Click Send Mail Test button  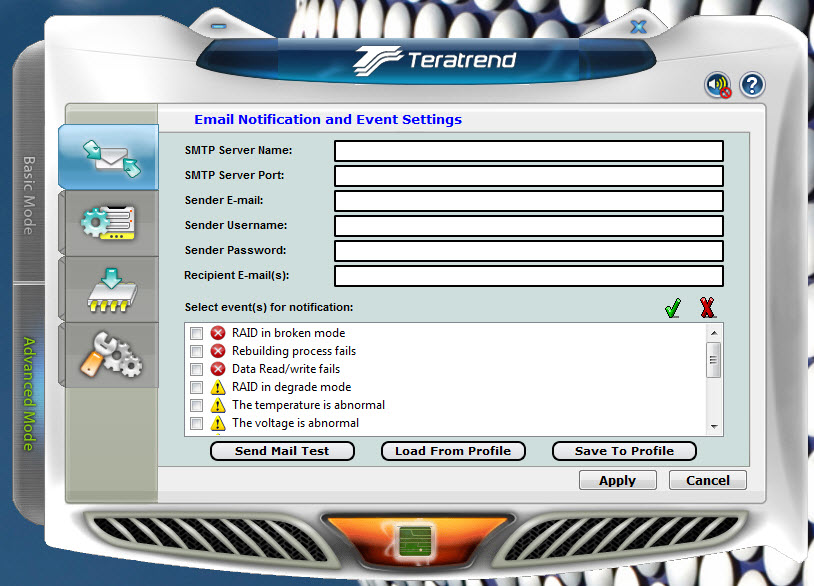pyautogui.click(x=282, y=451)
